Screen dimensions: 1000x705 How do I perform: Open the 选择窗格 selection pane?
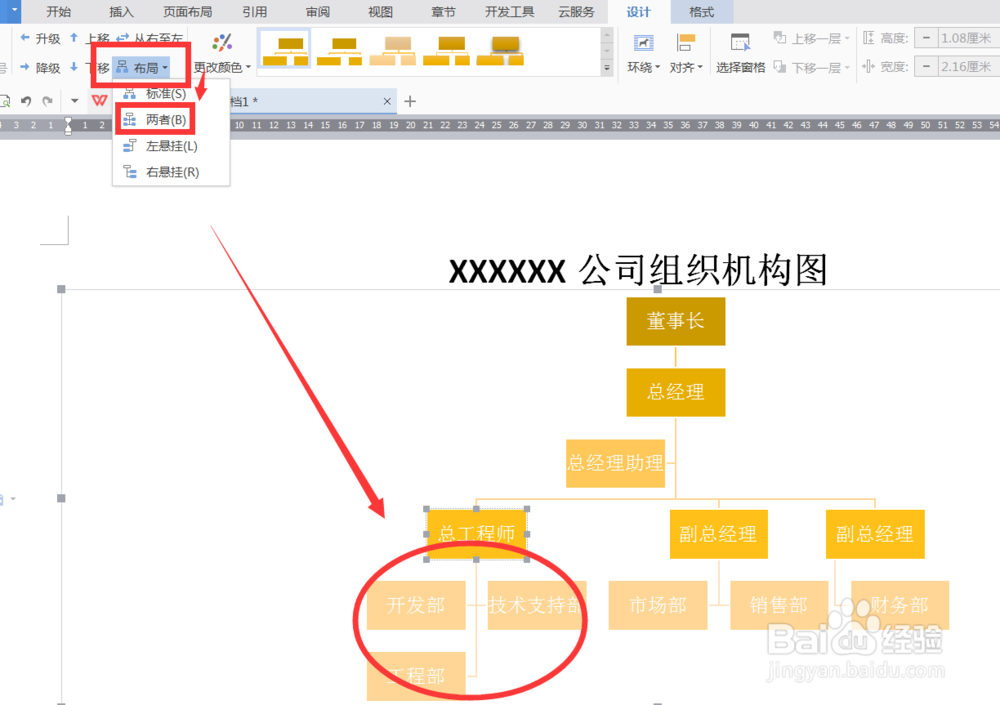tap(740, 50)
